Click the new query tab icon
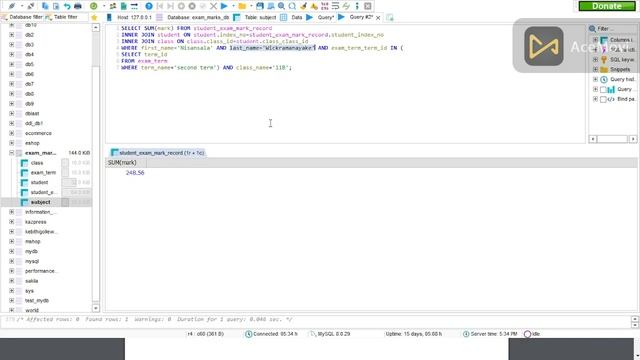 click(x=390, y=18)
